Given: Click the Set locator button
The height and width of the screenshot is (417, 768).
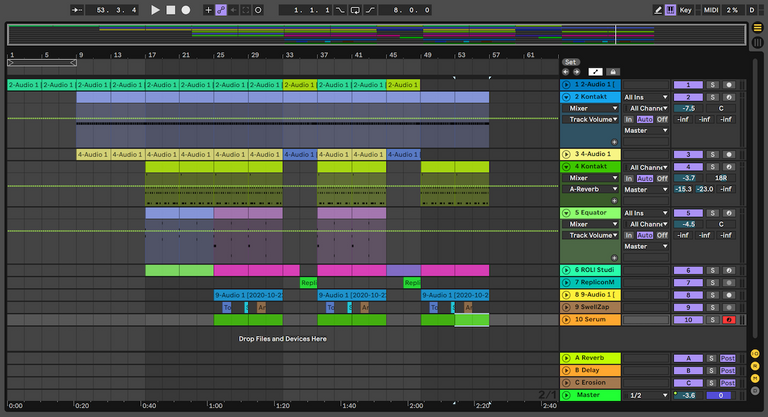Looking at the screenshot, I should point(571,62).
